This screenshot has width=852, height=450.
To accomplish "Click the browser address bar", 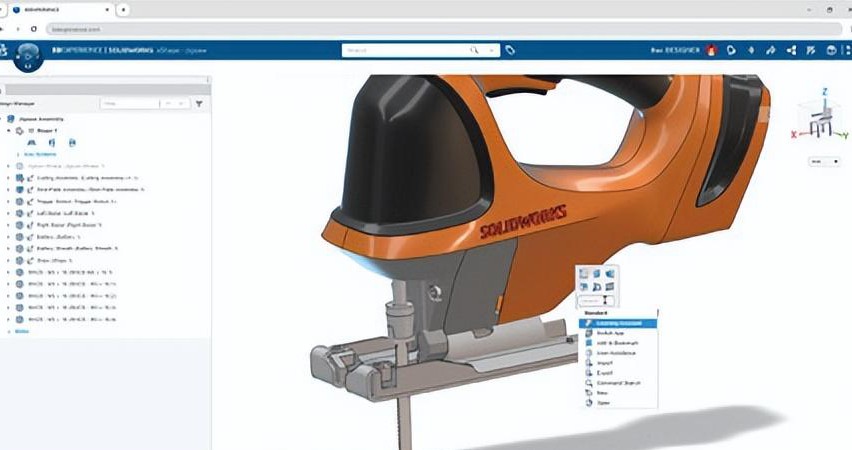I will tap(443, 29).
